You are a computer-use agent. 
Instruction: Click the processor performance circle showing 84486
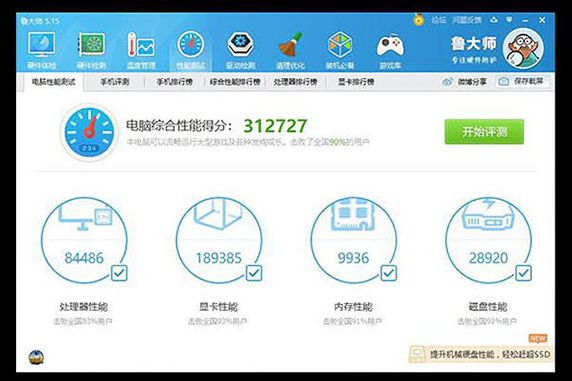[84, 240]
